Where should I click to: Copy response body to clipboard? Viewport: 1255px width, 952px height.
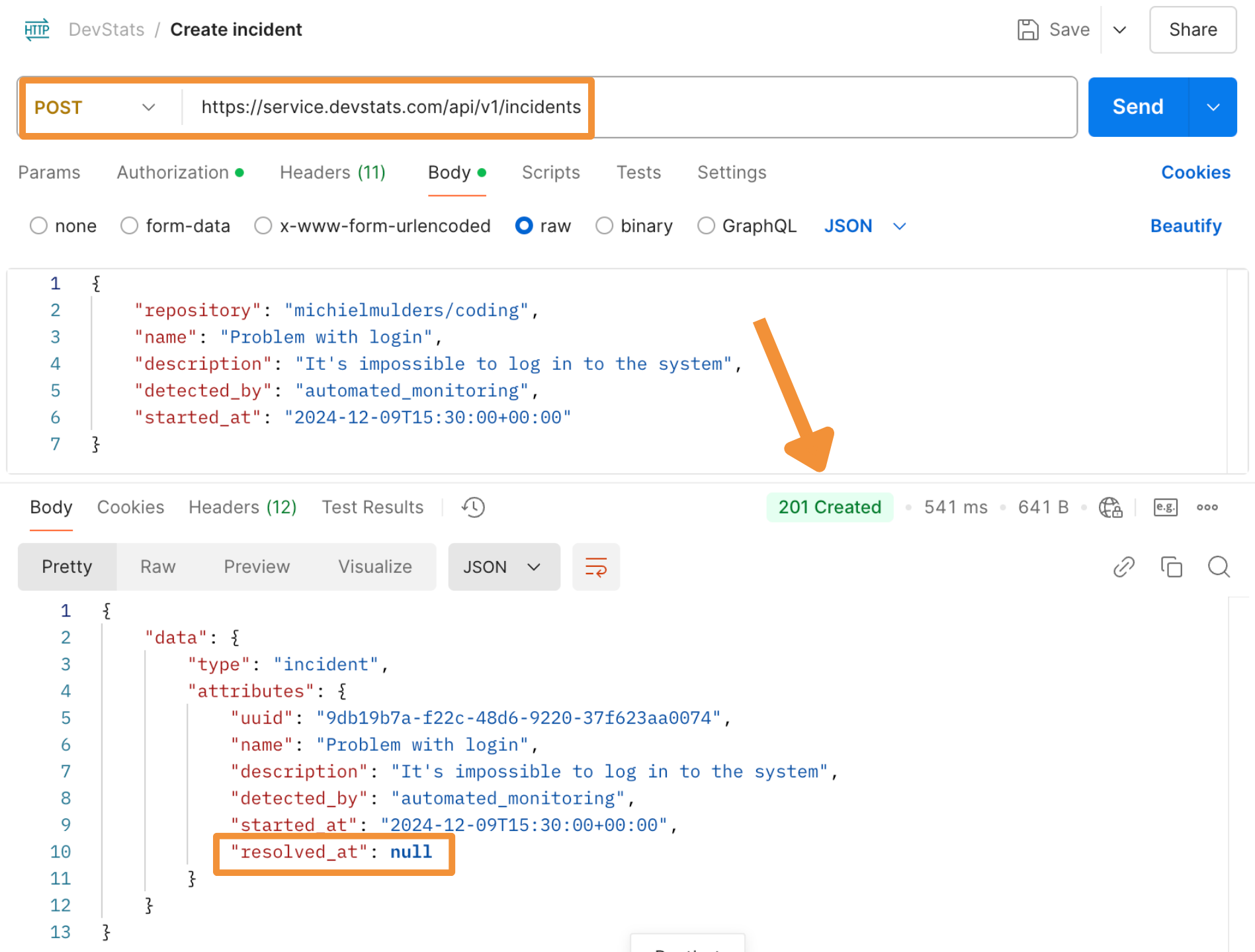1171,567
